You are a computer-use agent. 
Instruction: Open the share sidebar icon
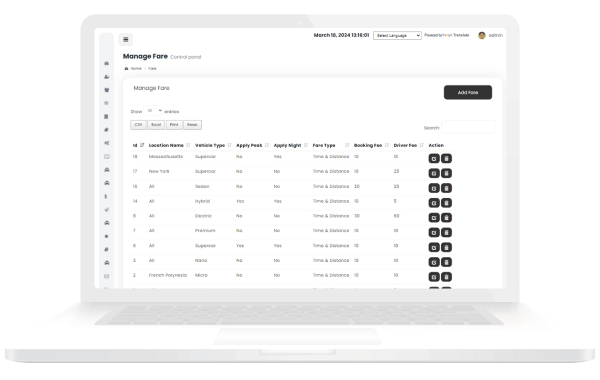coord(107,143)
